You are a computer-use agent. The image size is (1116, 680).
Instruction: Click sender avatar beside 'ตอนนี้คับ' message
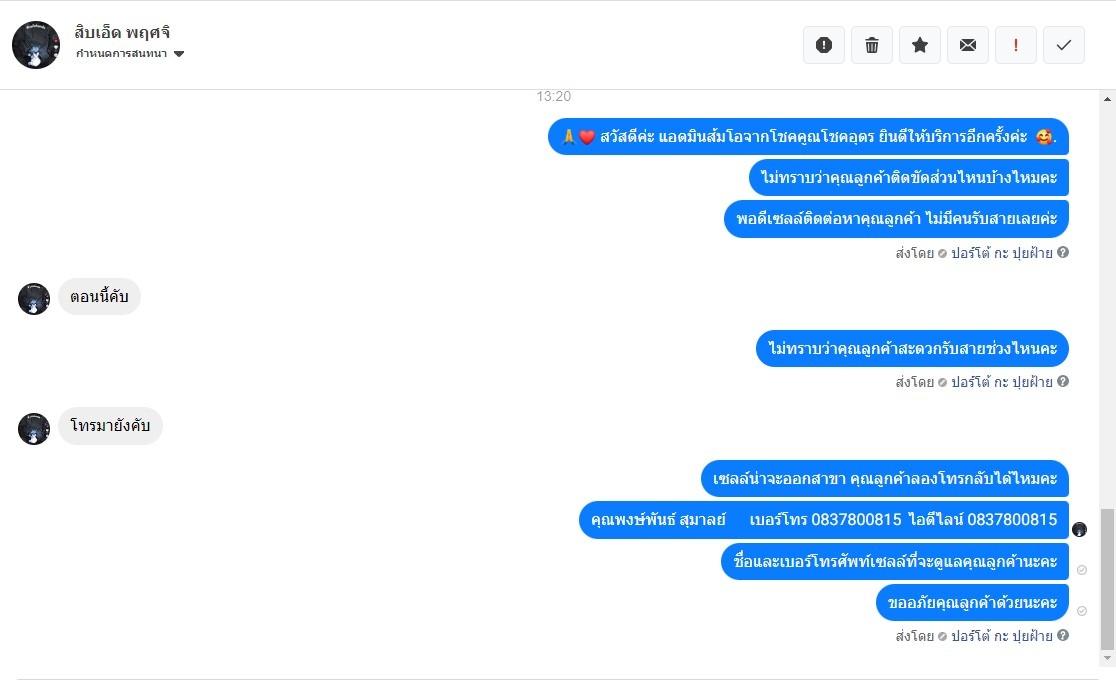coord(33,298)
